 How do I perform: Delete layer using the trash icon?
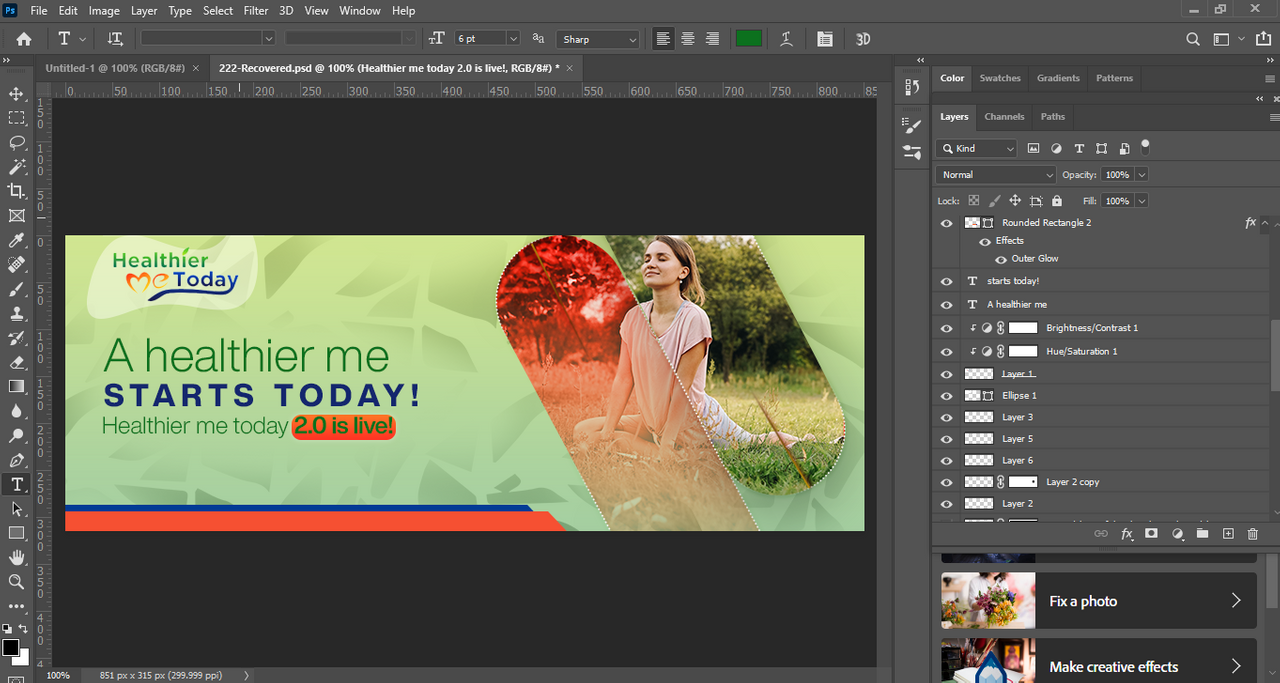(x=1253, y=534)
